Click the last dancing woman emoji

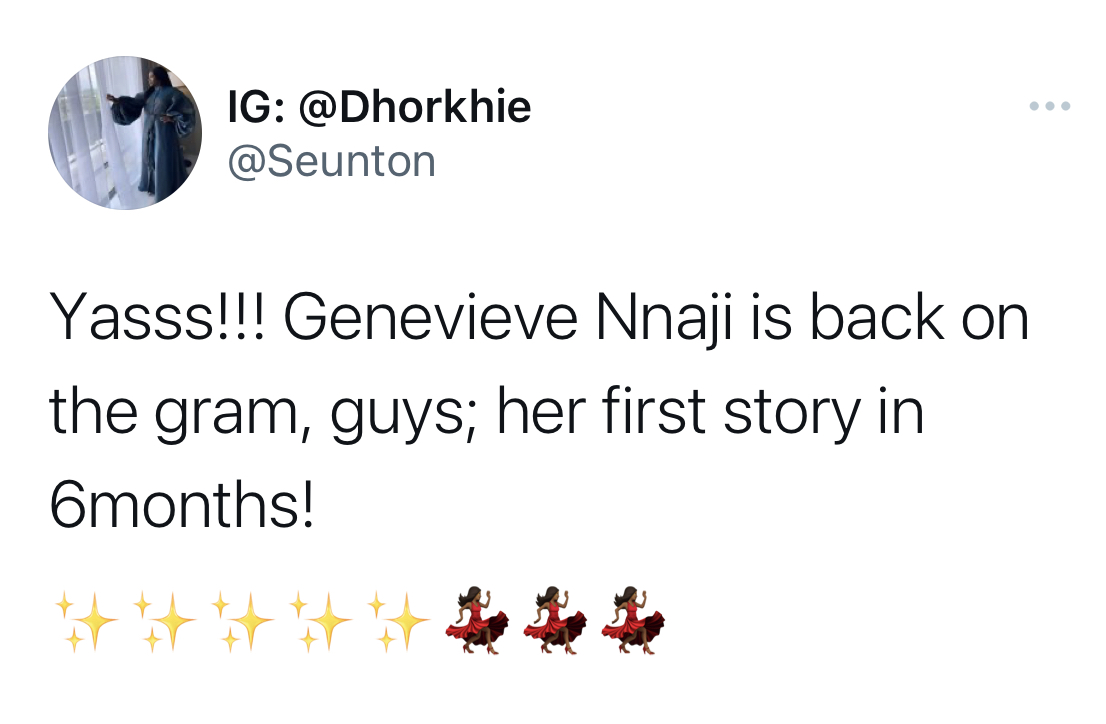(x=634, y=620)
